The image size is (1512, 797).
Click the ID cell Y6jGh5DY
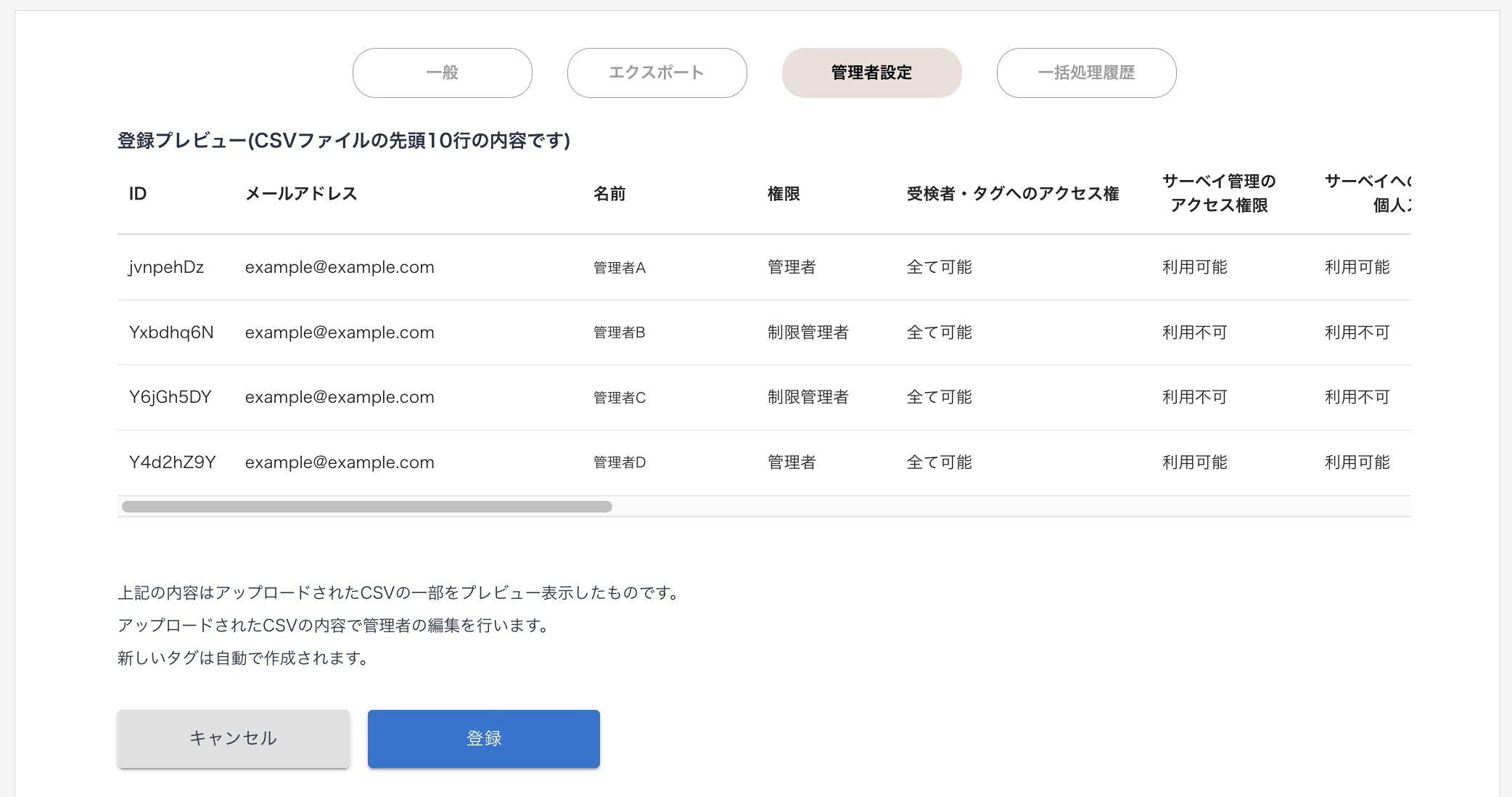click(170, 397)
